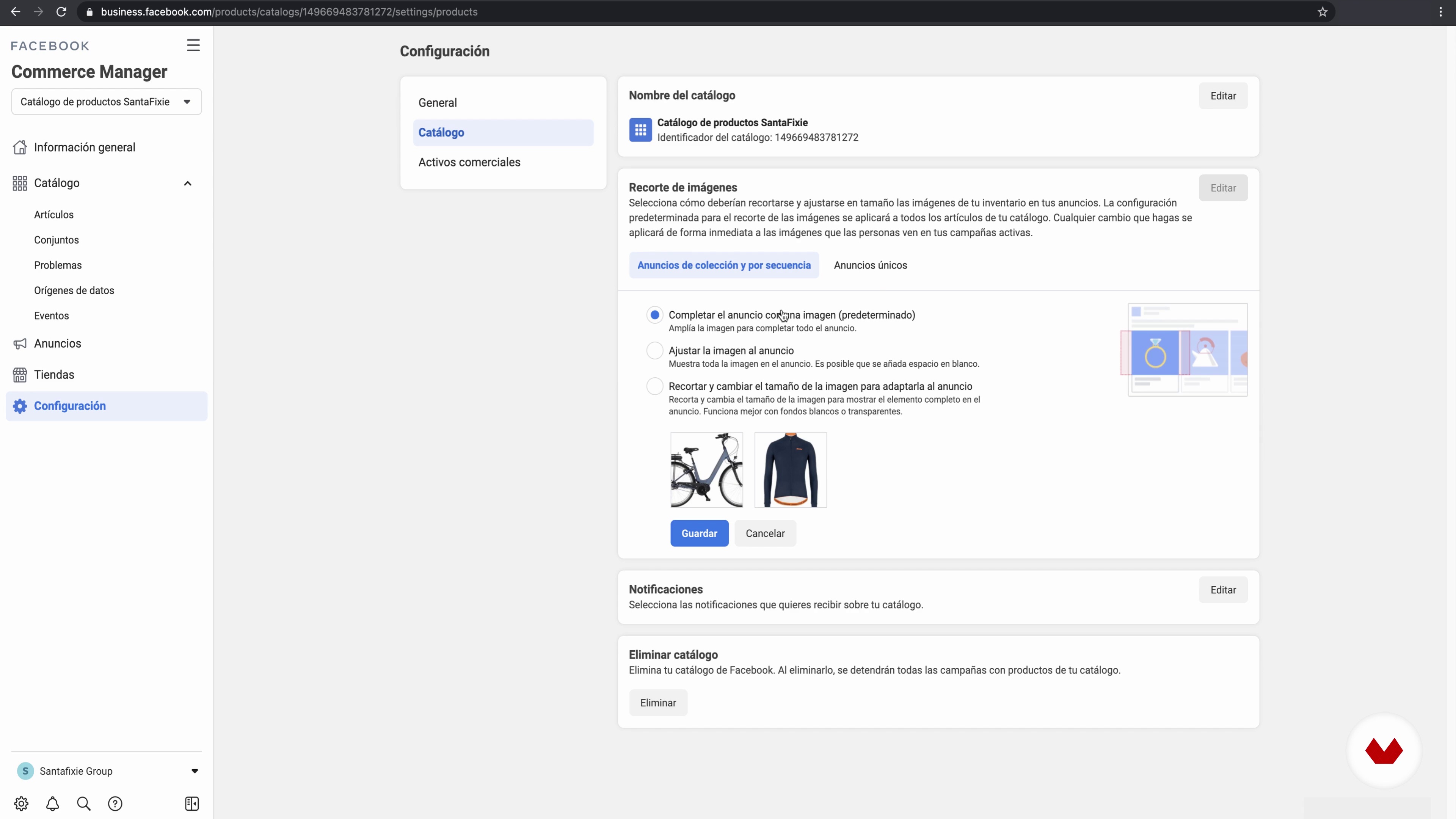The height and width of the screenshot is (819, 1456).
Task: Click the panel toggle icon at sidebar bottom
Action: pos(192,804)
